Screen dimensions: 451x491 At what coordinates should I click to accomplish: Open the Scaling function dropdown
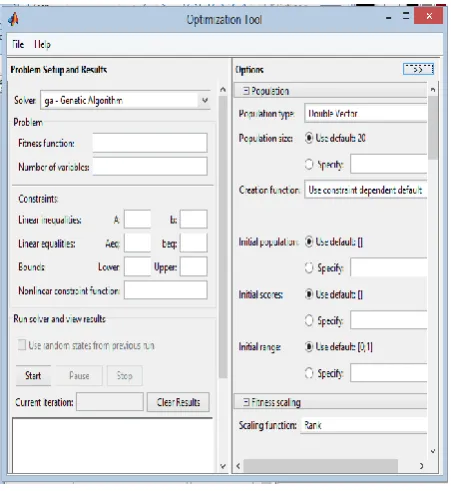pos(364,425)
